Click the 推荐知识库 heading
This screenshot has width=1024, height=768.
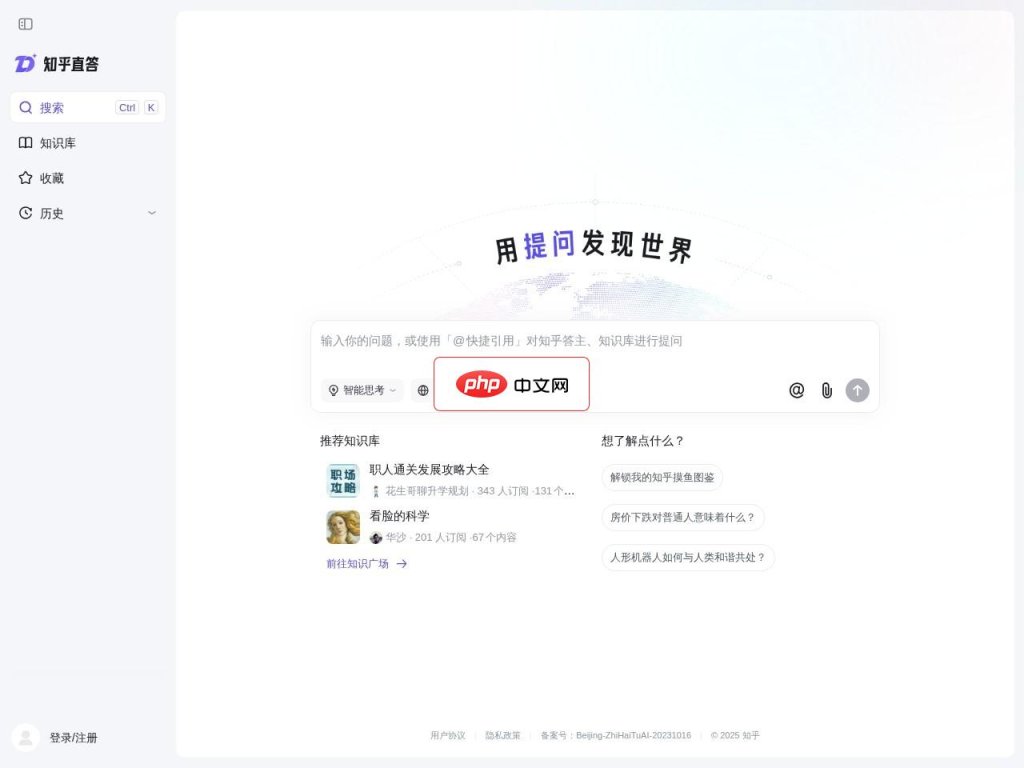[x=349, y=441]
